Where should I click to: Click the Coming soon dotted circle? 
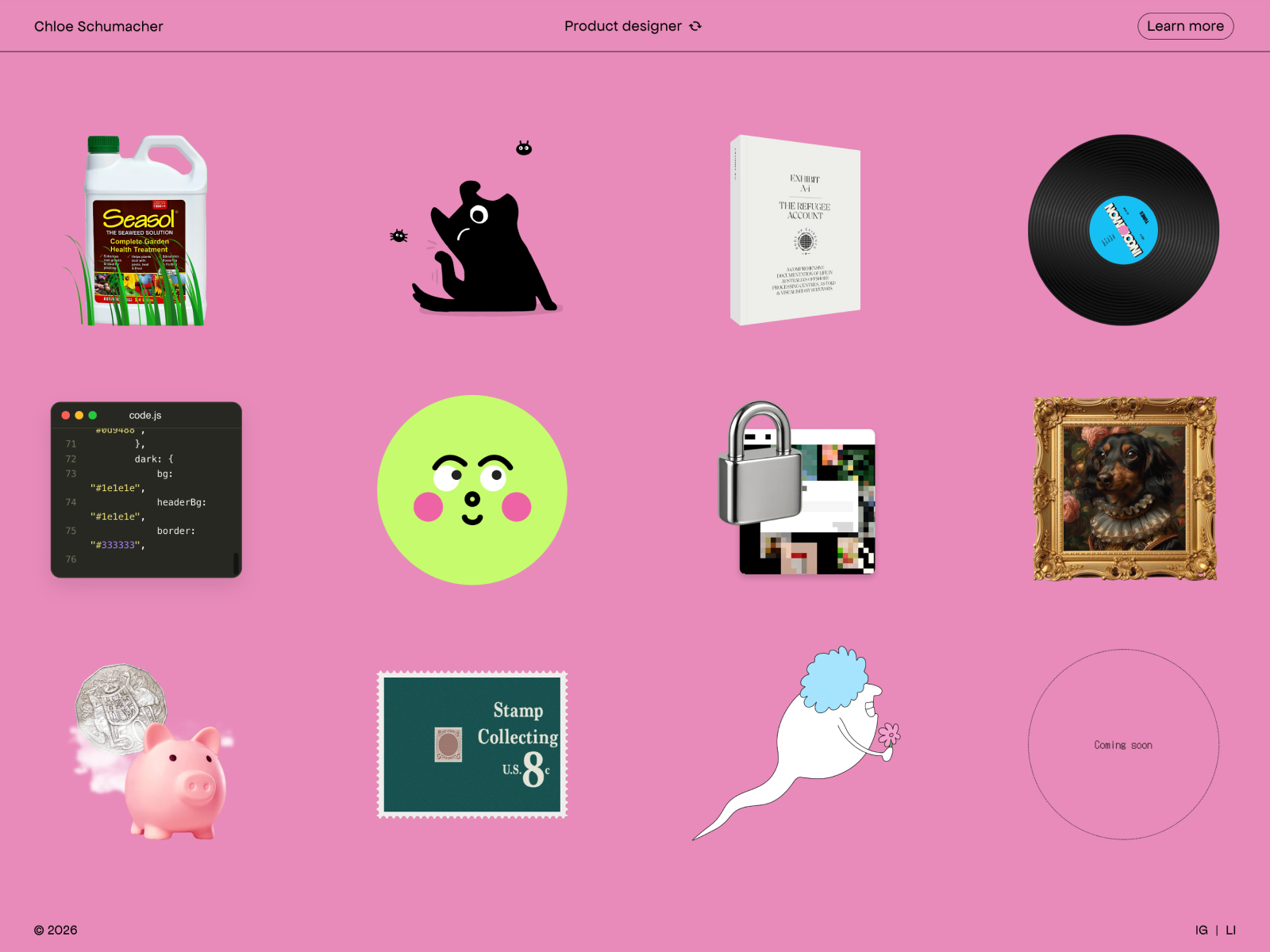(x=1123, y=745)
